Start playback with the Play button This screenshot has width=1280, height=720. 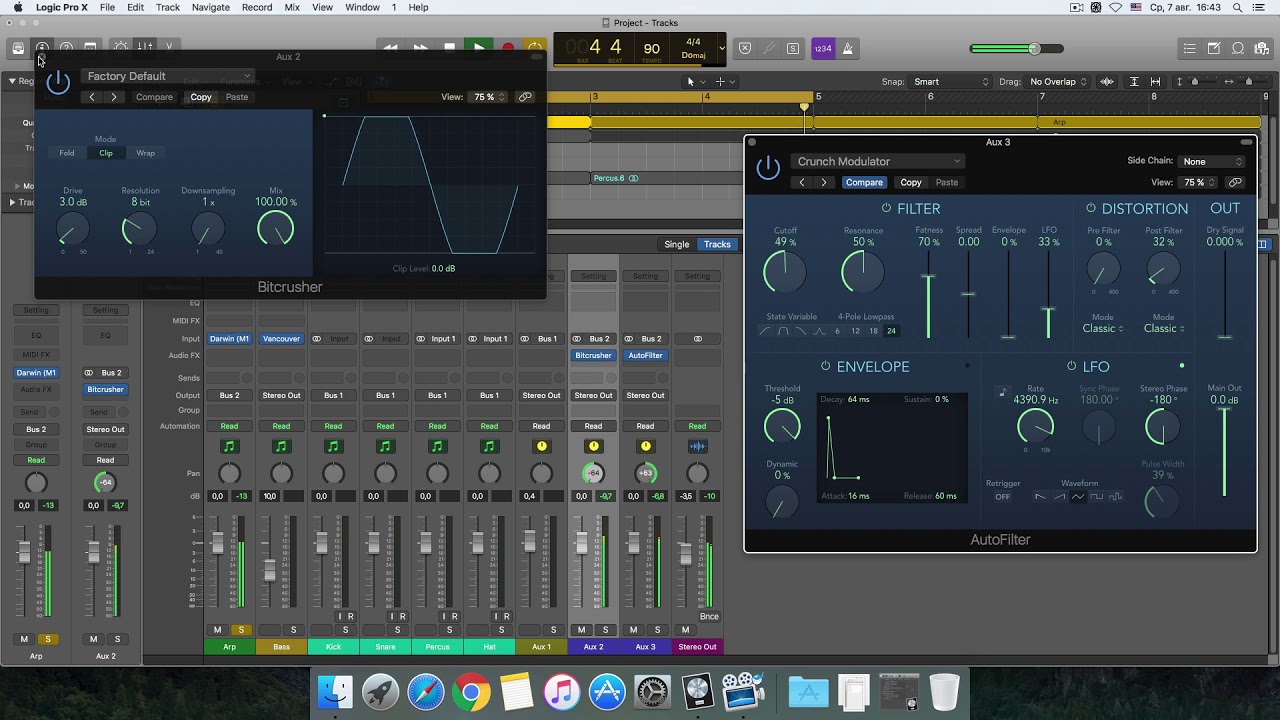[x=479, y=48]
